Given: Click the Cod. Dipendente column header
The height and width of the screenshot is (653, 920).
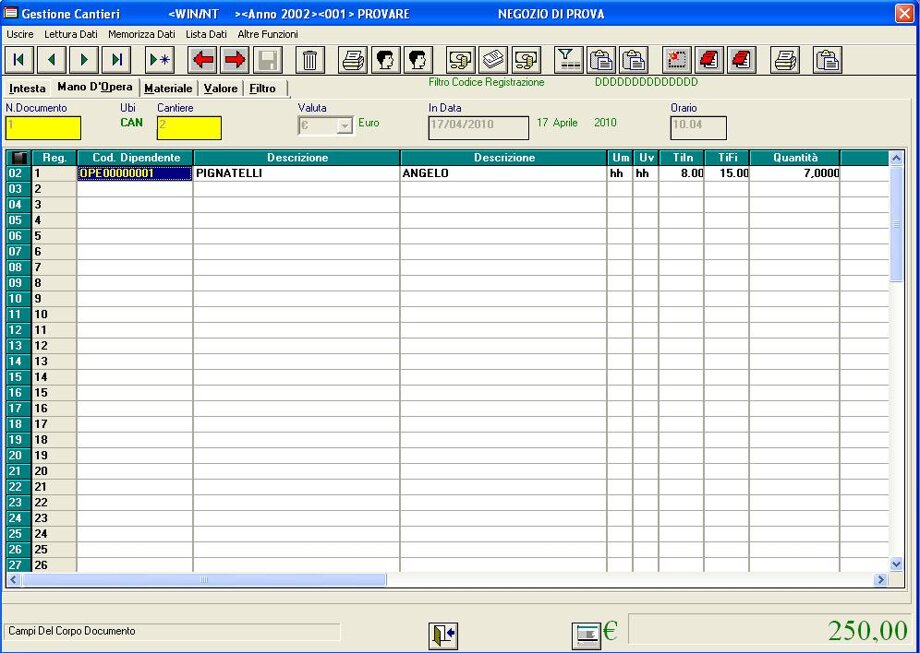Looking at the screenshot, I should [x=135, y=158].
